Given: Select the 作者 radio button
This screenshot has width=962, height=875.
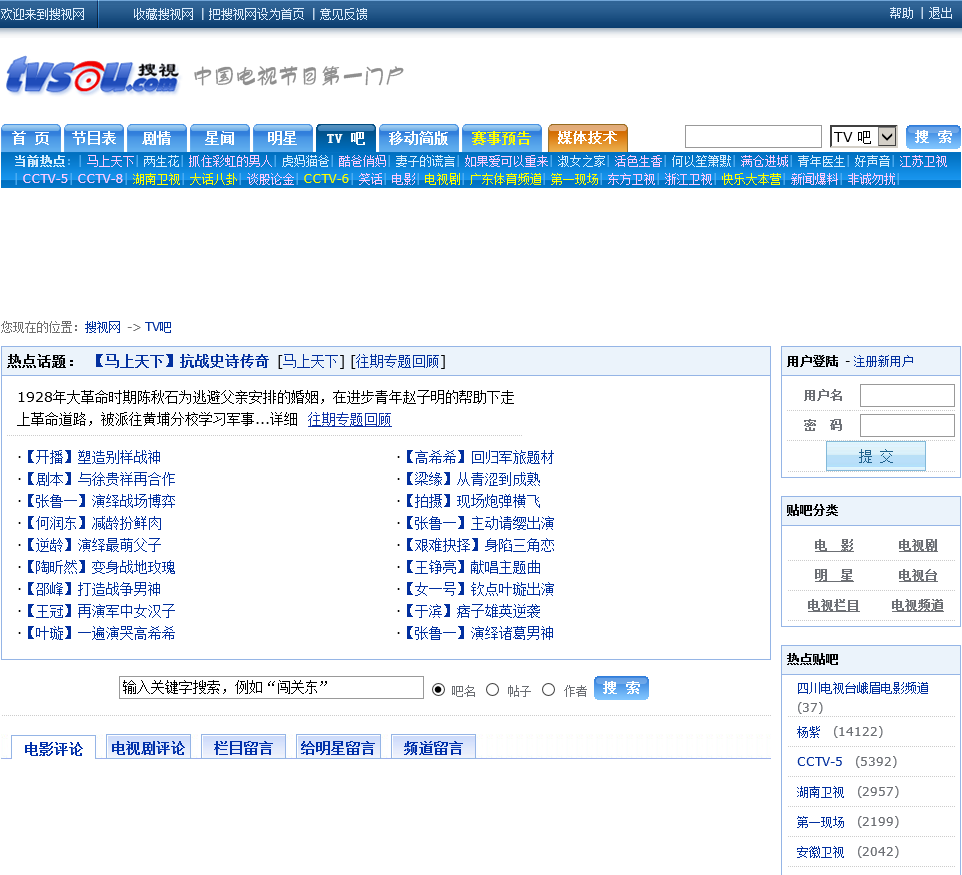Looking at the screenshot, I should [548, 690].
